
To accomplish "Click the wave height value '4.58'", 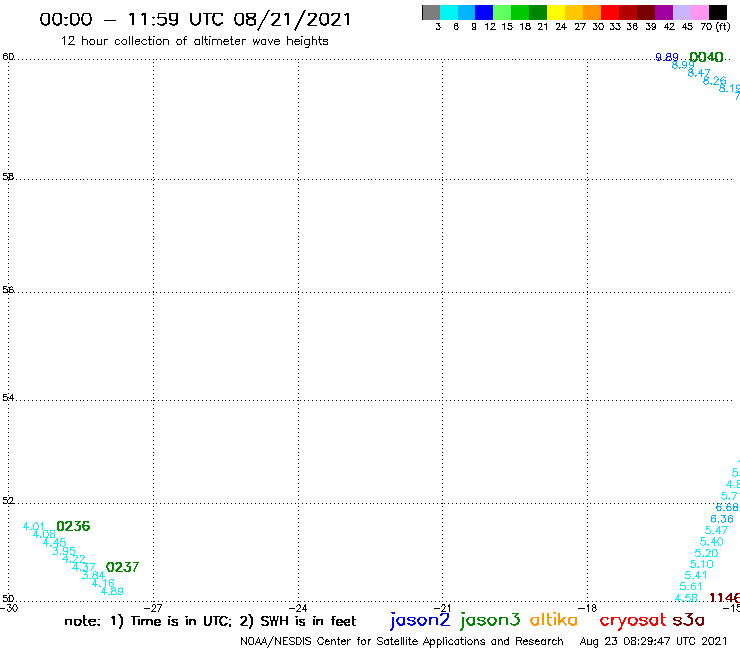I will tap(686, 598).
